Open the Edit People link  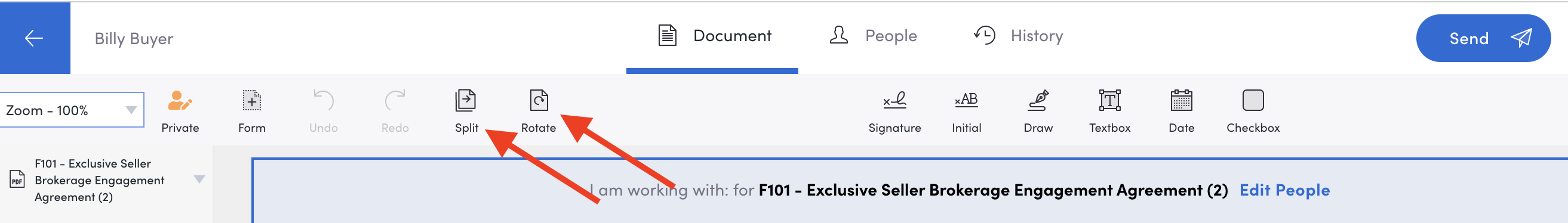coord(1284,190)
